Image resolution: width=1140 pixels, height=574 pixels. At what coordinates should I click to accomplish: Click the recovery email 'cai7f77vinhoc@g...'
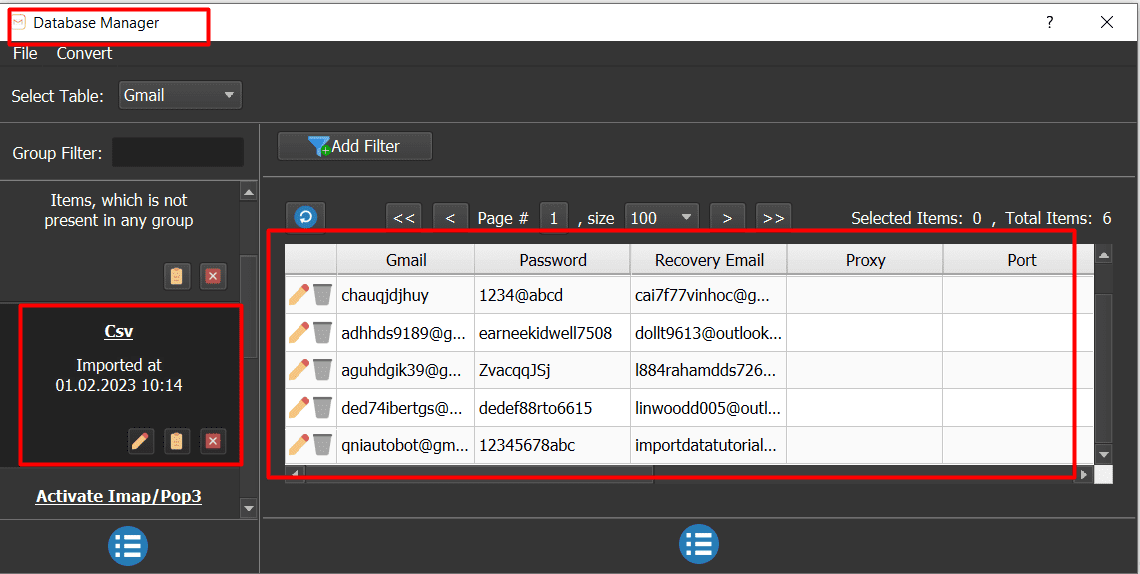(x=708, y=295)
